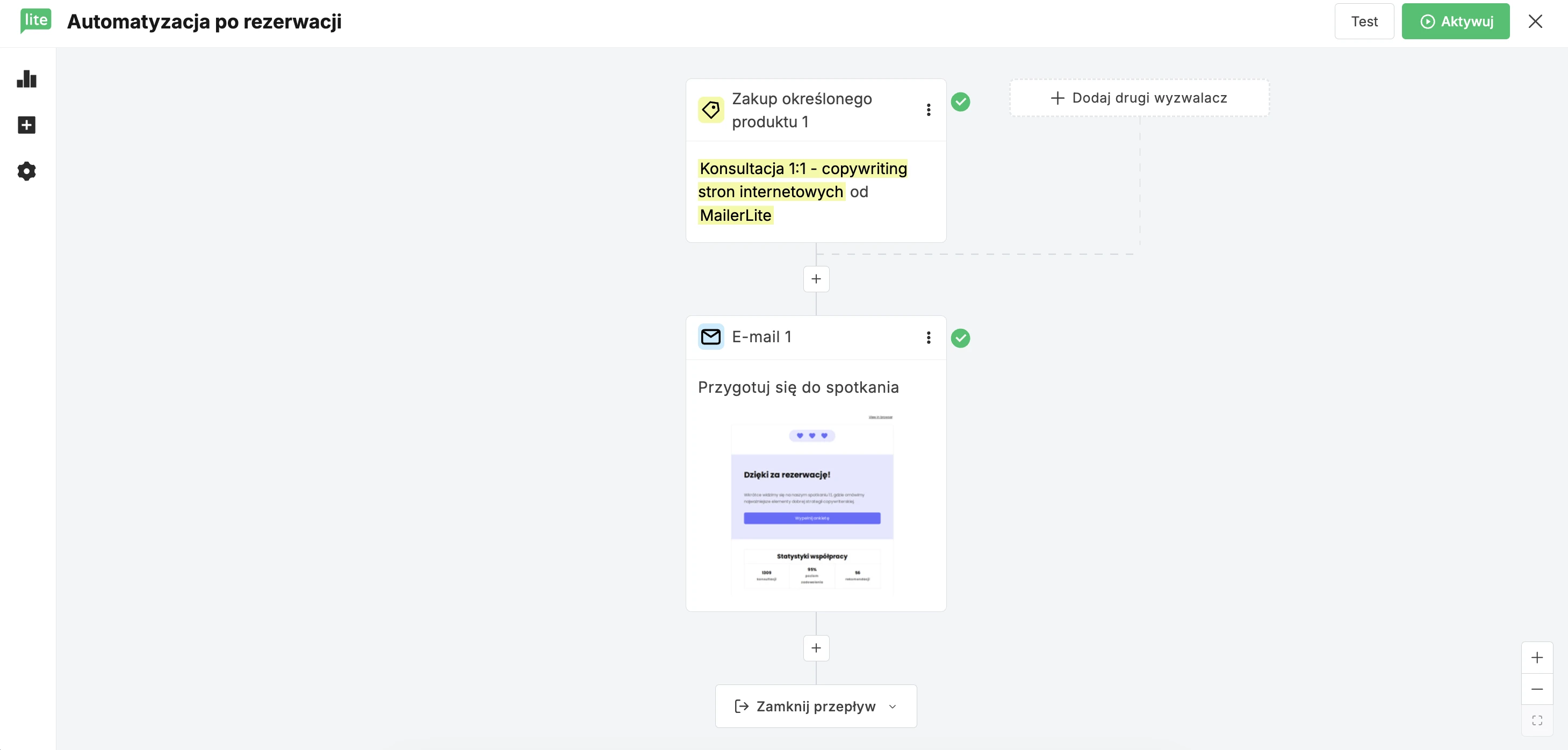Open the email preview thumbnail Dzięki za rezerwację
The height and width of the screenshot is (750, 1568).
[x=811, y=504]
